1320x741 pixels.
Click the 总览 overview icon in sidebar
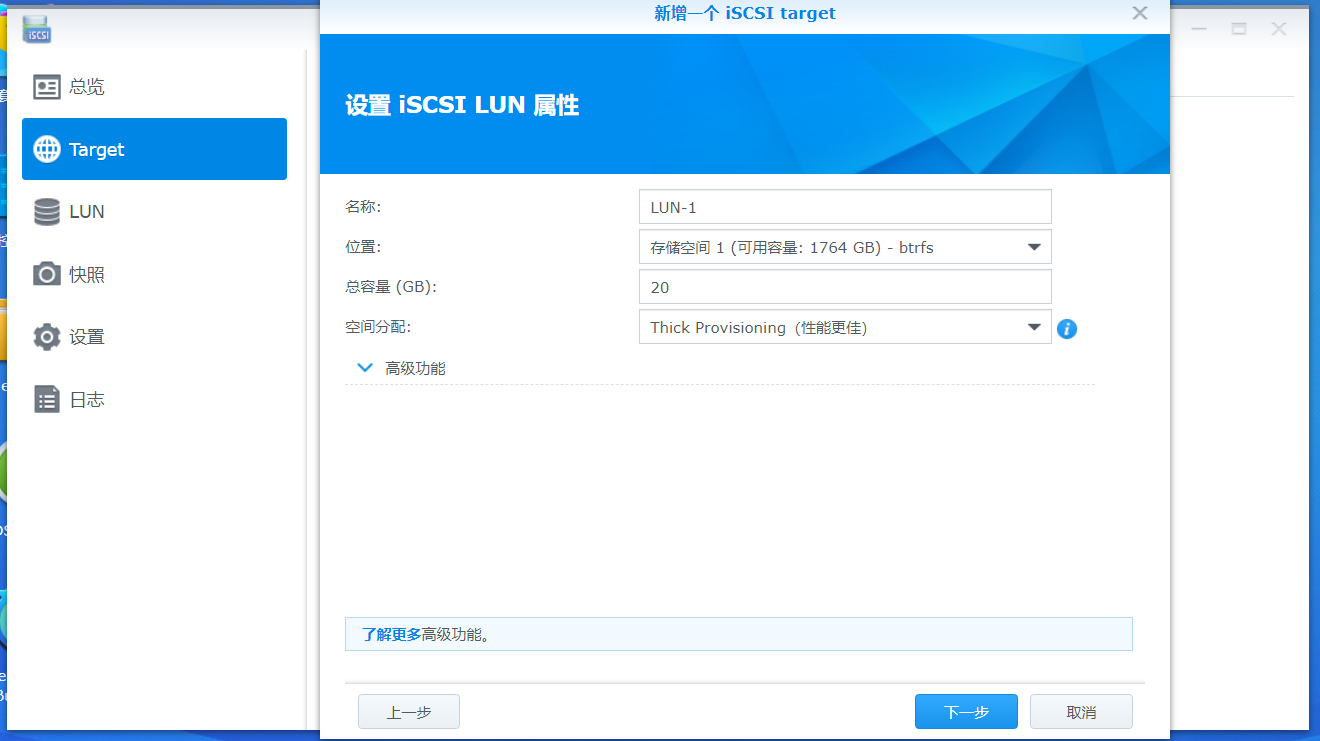tap(47, 87)
